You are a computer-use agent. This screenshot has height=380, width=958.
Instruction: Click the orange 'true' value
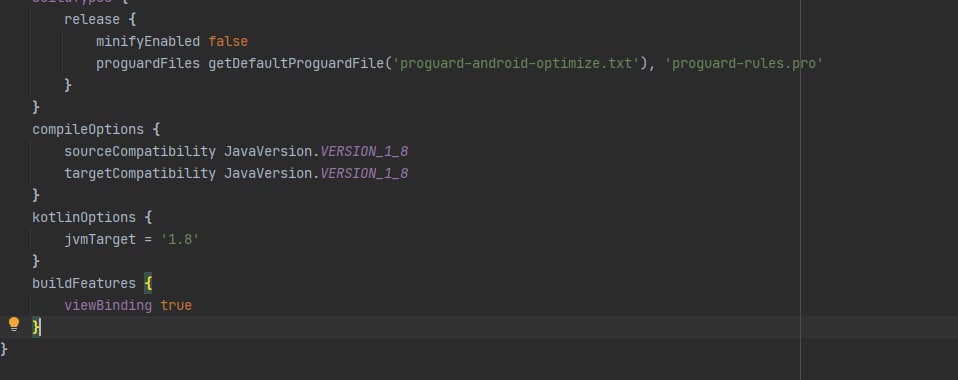click(176, 305)
